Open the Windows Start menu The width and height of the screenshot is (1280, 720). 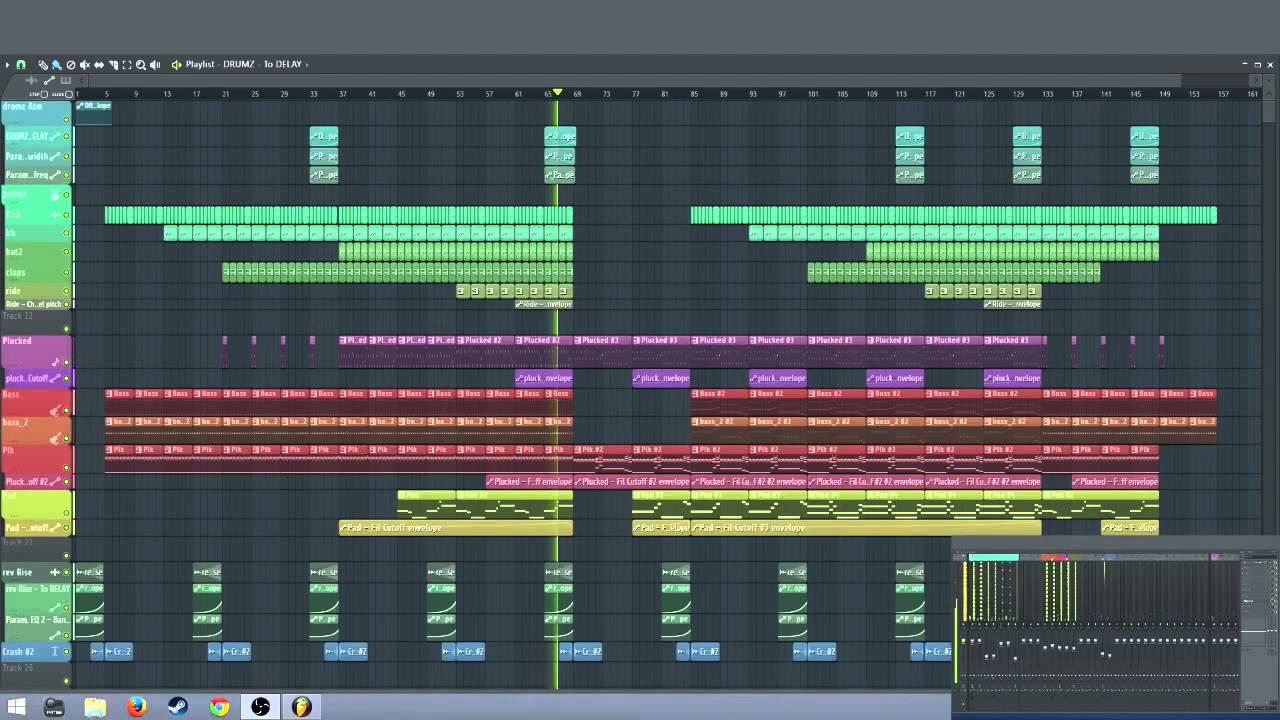pos(16,707)
